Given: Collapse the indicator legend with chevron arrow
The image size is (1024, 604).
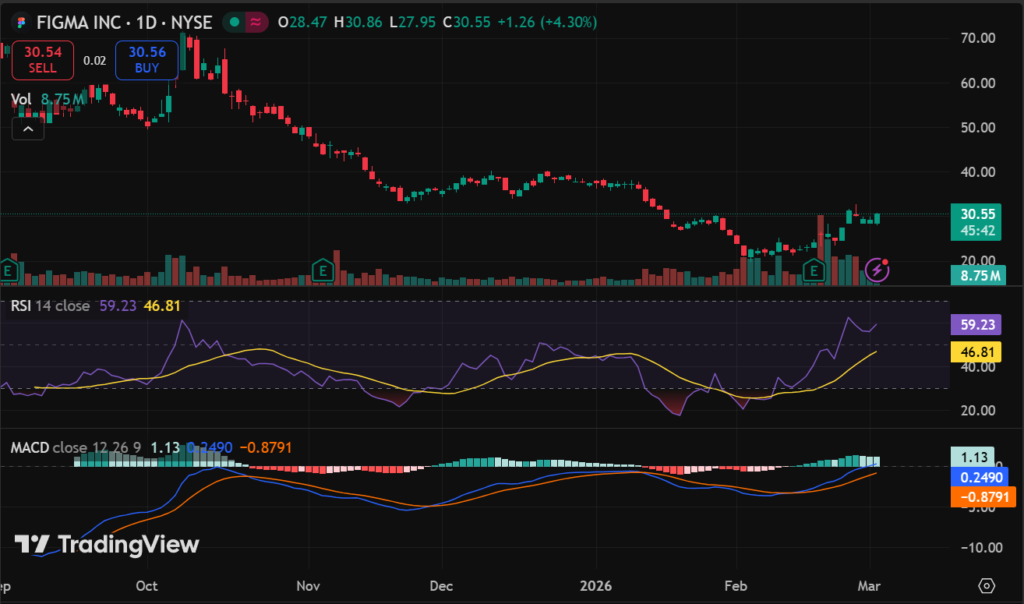Looking at the screenshot, I should [28, 128].
